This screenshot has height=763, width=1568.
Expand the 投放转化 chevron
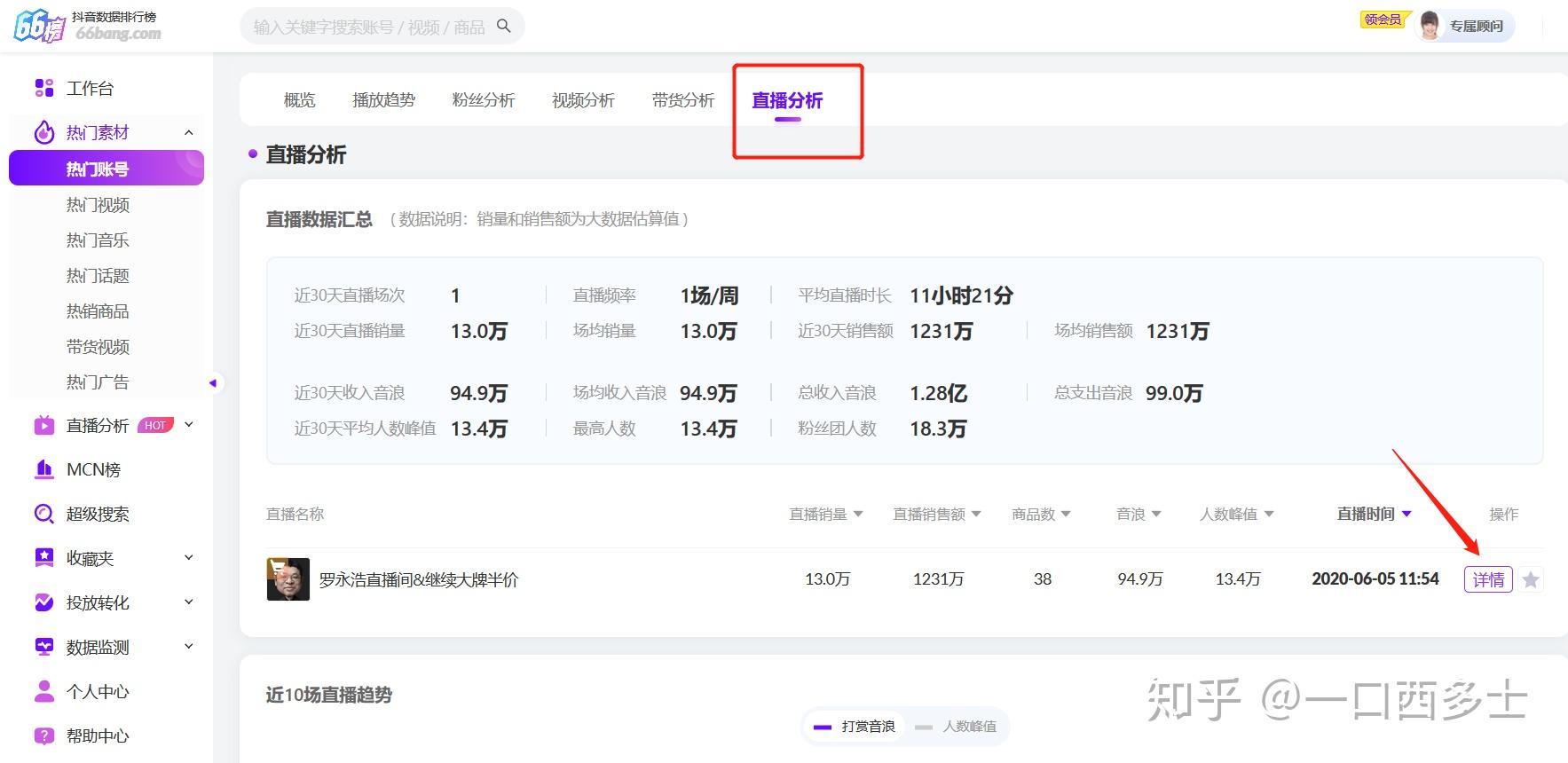(188, 602)
